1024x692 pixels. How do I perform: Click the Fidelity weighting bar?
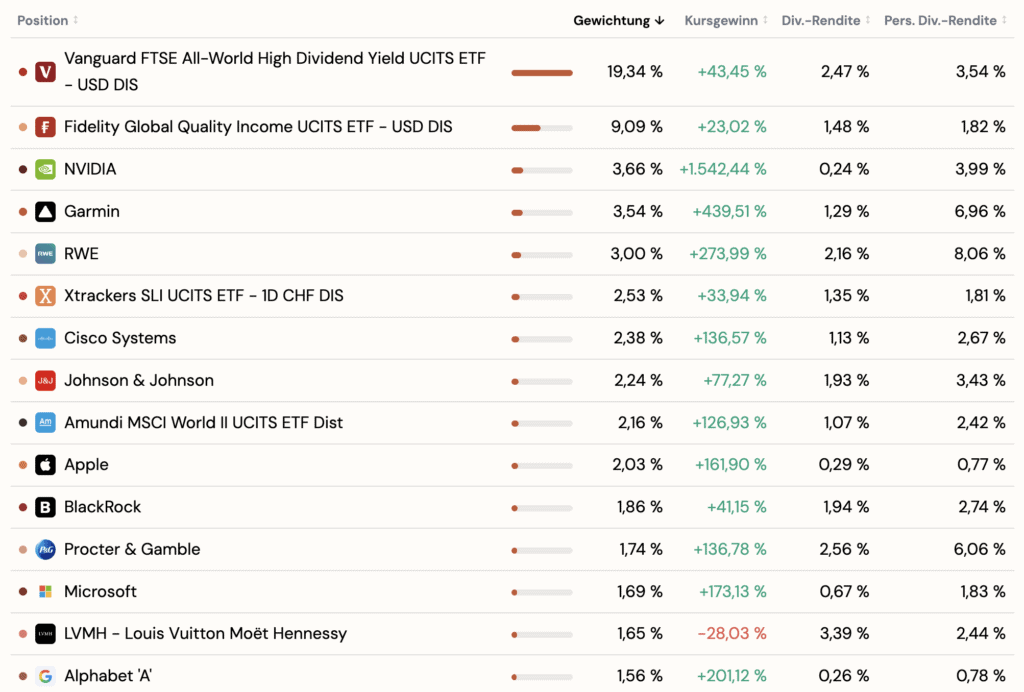click(x=542, y=128)
